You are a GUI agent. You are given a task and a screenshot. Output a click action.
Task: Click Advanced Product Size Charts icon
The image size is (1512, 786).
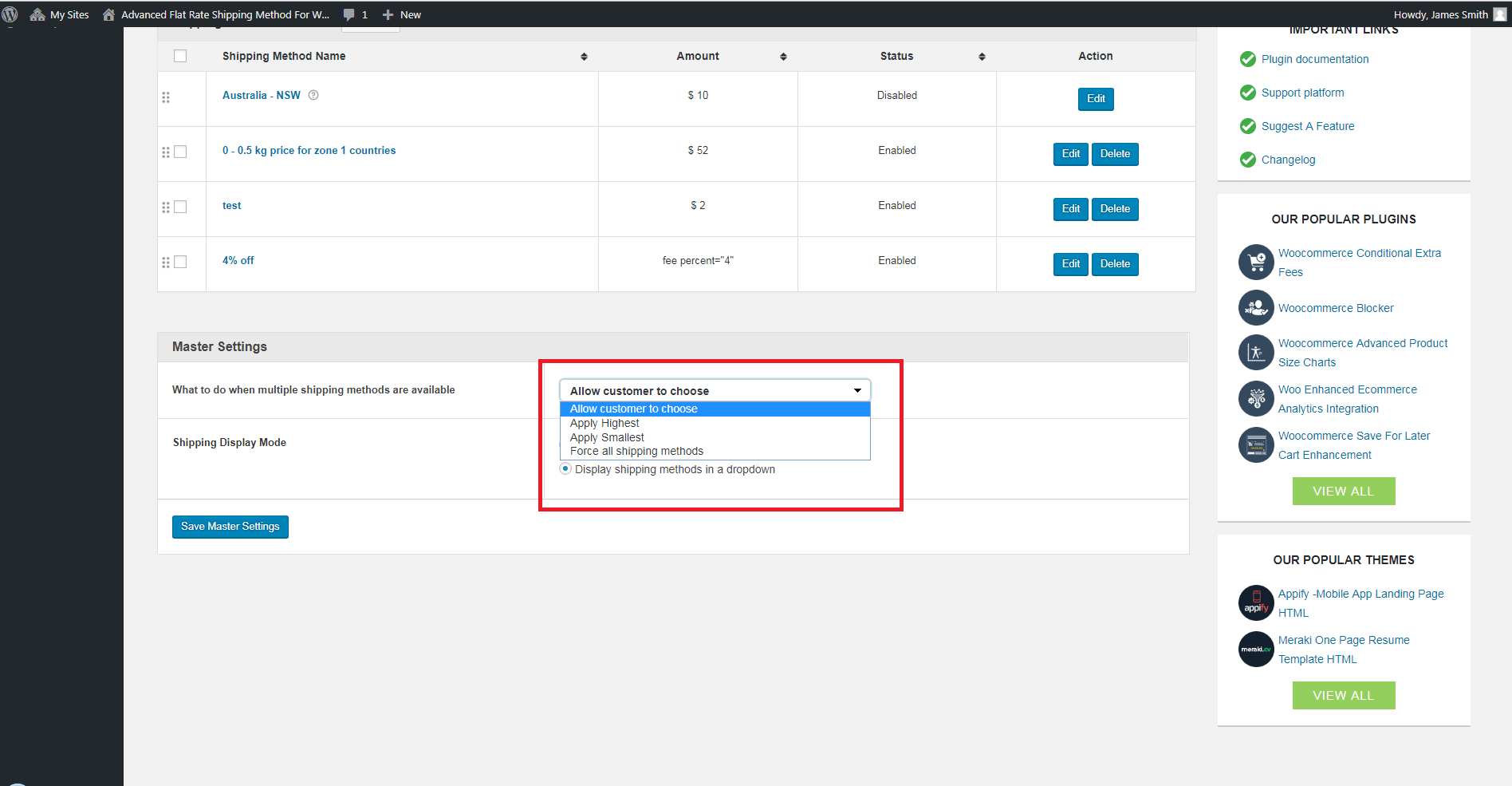1256,352
